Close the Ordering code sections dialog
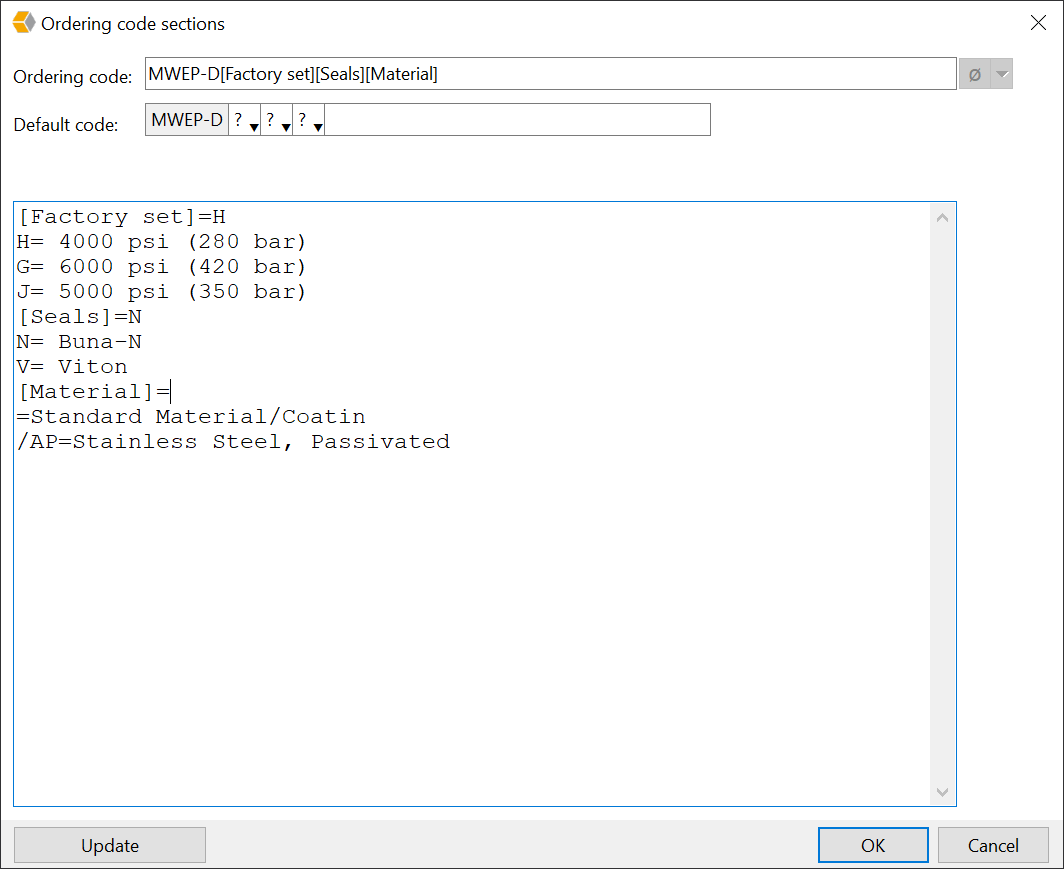Image resolution: width=1064 pixels, height=869 pixels. coord(1038,22)
